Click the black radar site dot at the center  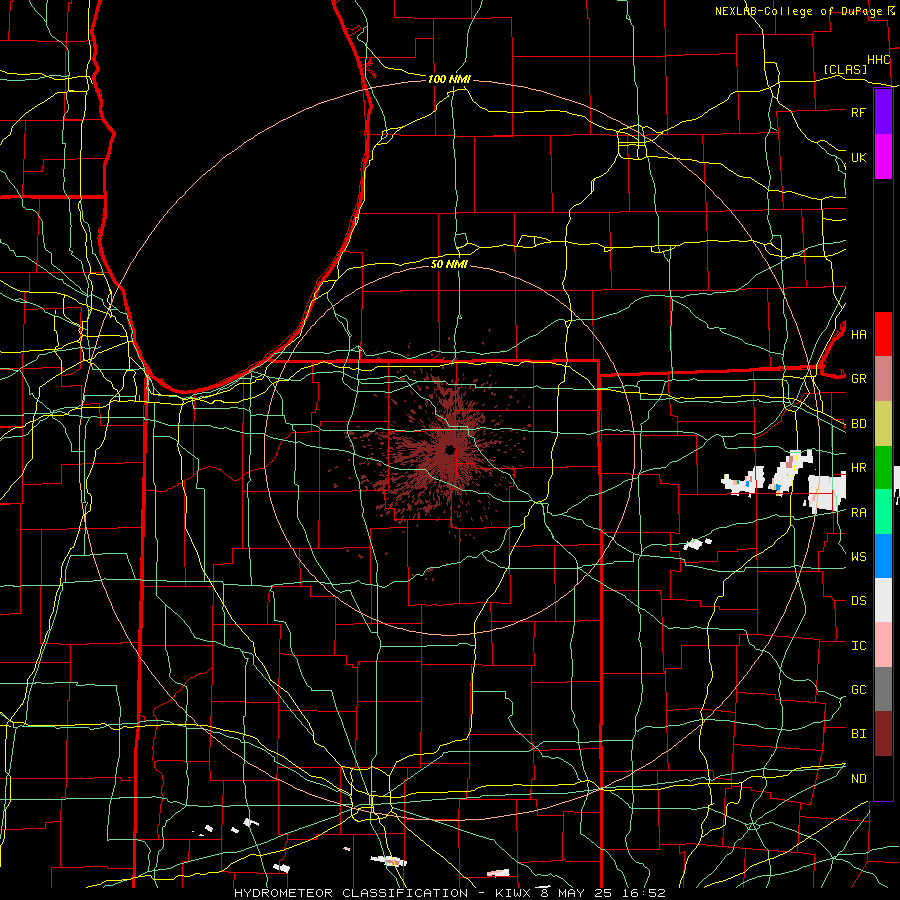tap(449, 449)
